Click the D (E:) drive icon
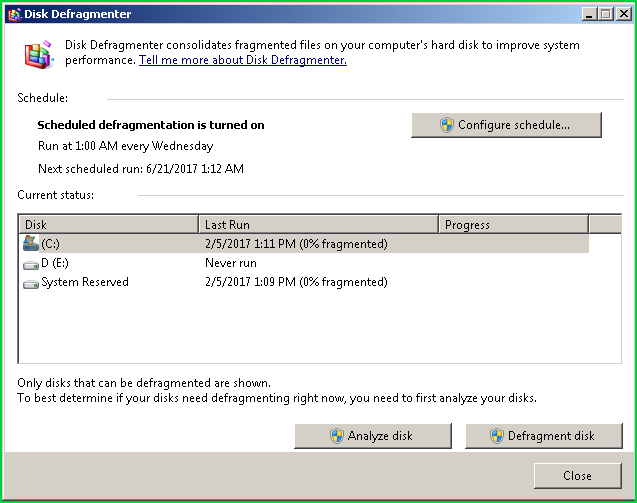The height and width of the screenshot is (503, 637). [31, 265]
